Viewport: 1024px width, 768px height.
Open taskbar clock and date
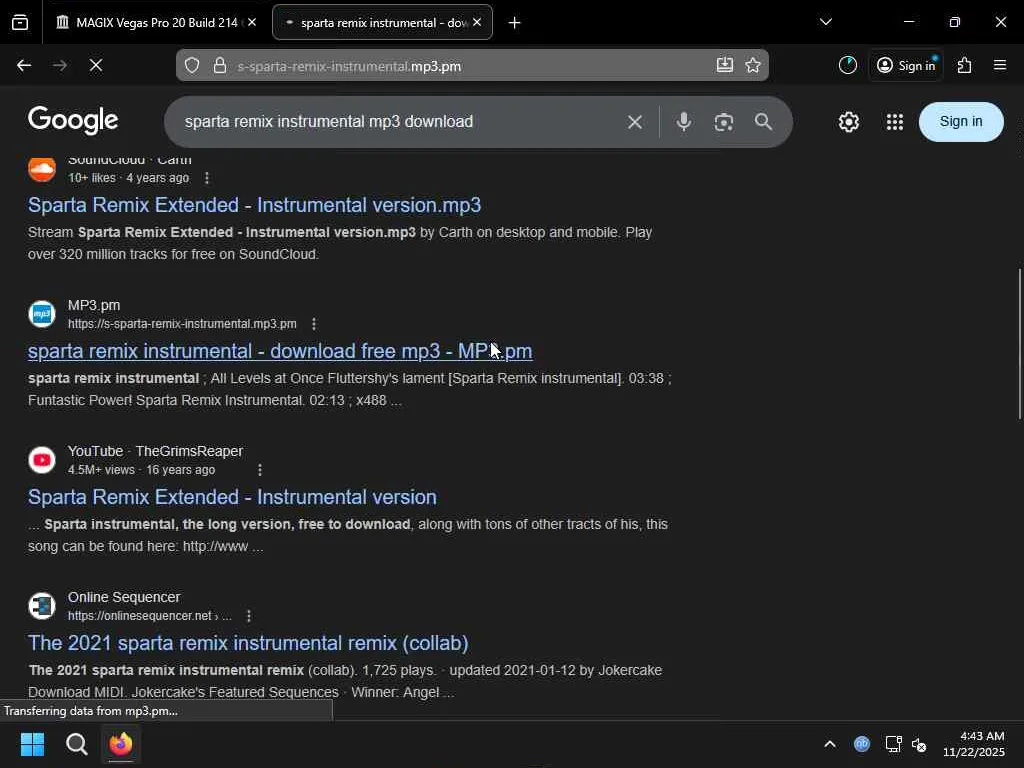coord(974,744)
